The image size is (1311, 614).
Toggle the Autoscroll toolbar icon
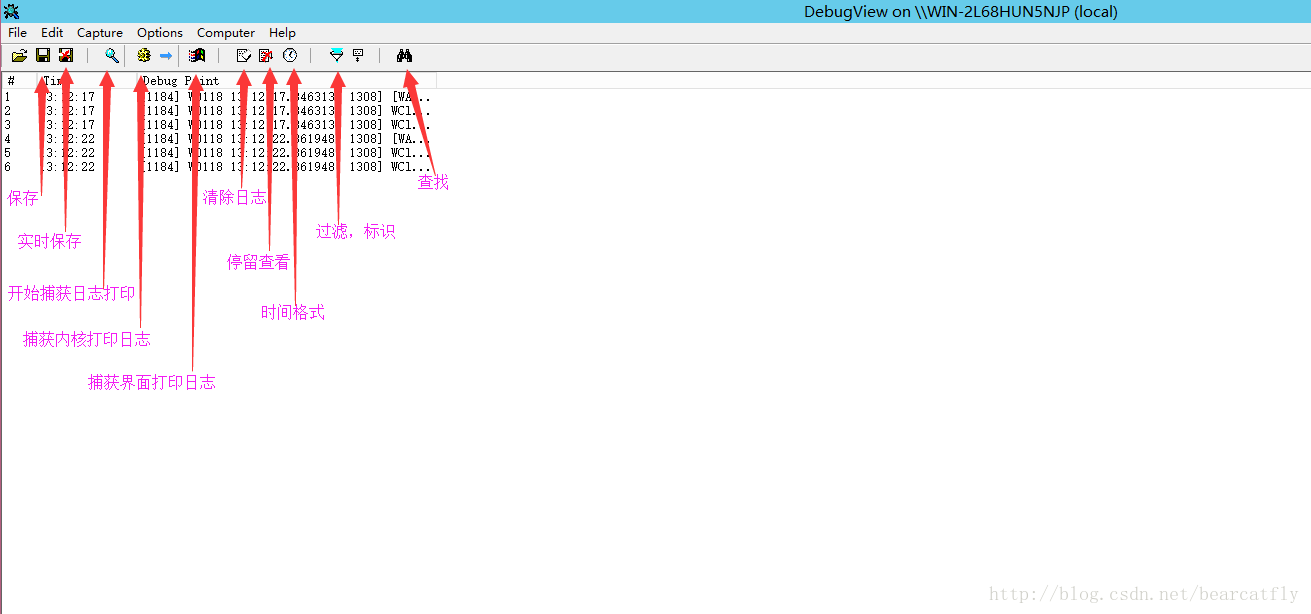click(266, 56)
